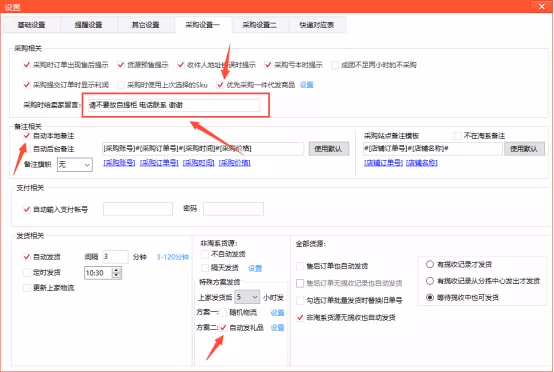Enable 成团不足两小时的不采购 checkbox
The image size is (554, 372).
pos(335,65)
